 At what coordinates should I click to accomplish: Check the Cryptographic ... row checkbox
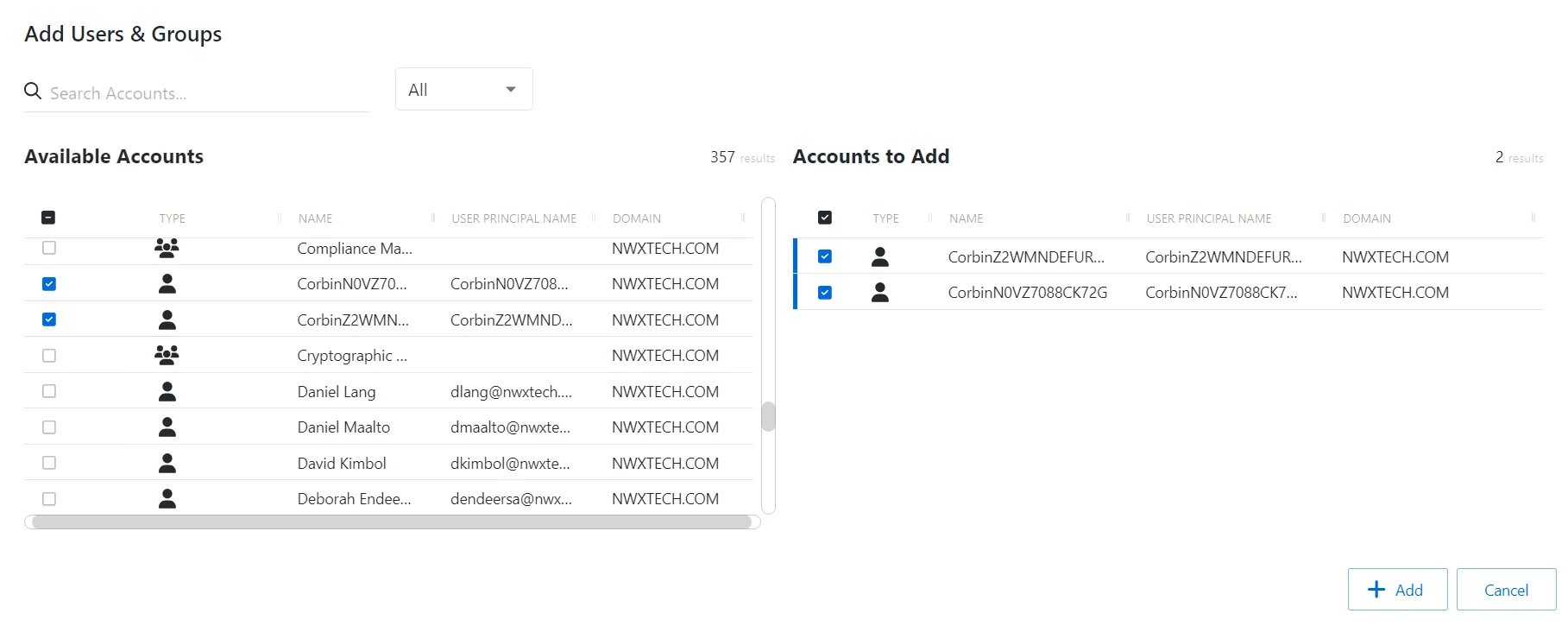pyautogui.click(x=49, y=355)
